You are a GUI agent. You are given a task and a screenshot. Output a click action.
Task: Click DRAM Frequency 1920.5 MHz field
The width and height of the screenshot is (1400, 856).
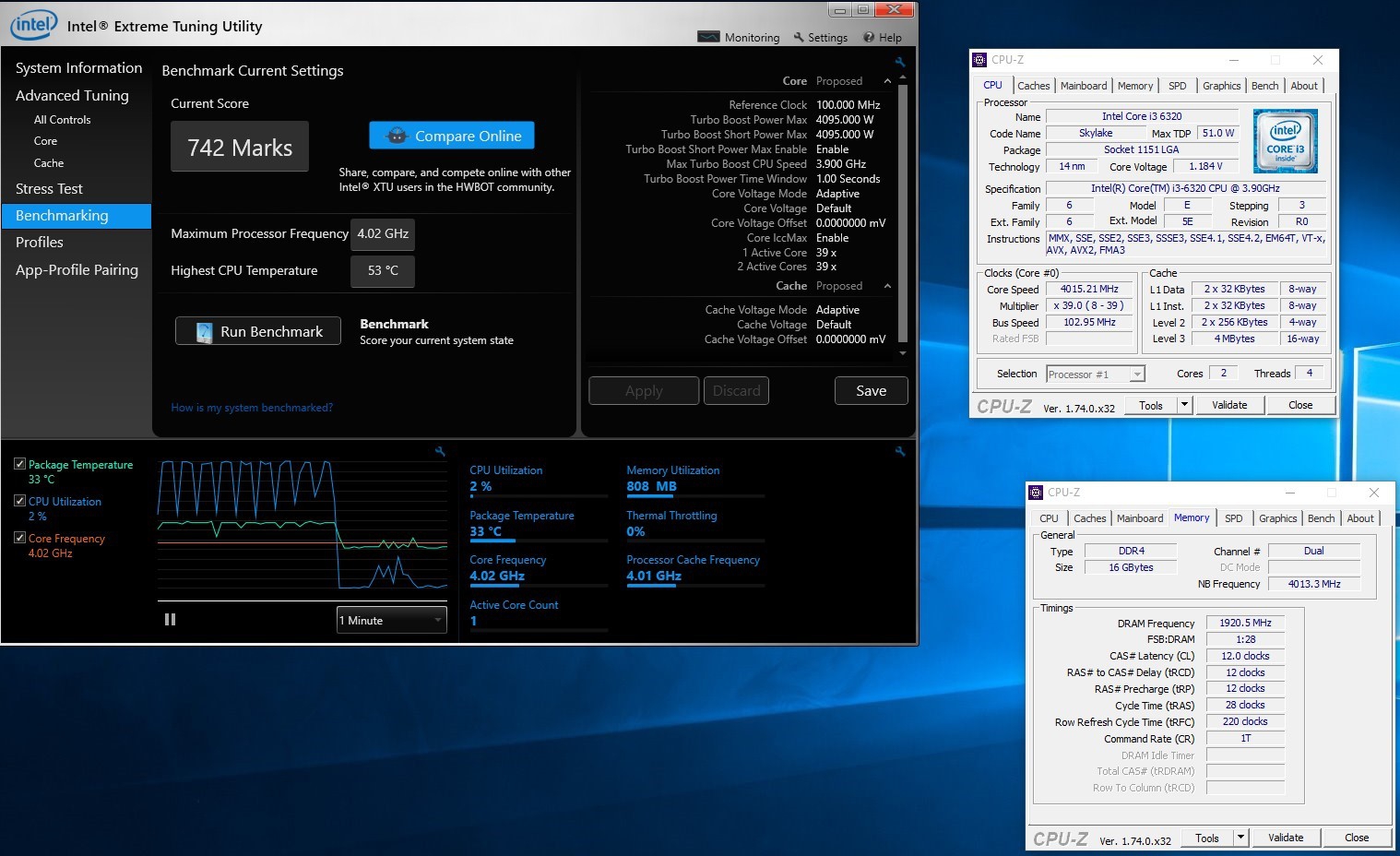click(x=1245, y=623)
